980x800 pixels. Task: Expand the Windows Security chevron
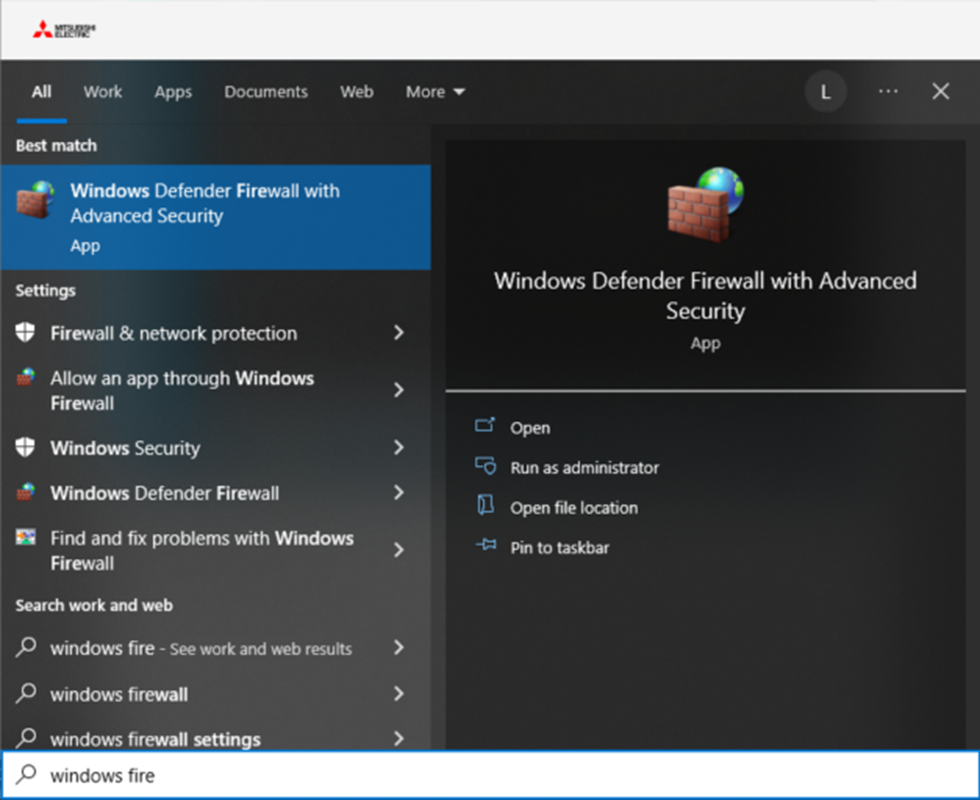tap(399, 448)
